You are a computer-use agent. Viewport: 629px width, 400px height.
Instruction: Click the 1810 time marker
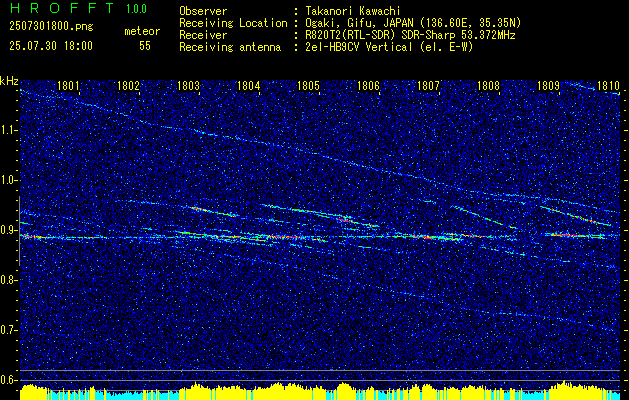click(608, 86)
